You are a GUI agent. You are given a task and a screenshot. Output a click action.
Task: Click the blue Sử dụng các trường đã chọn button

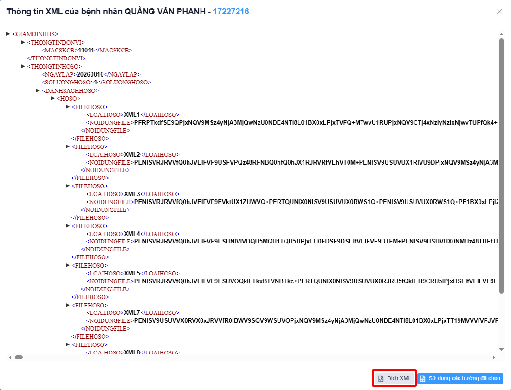(460, 378)
